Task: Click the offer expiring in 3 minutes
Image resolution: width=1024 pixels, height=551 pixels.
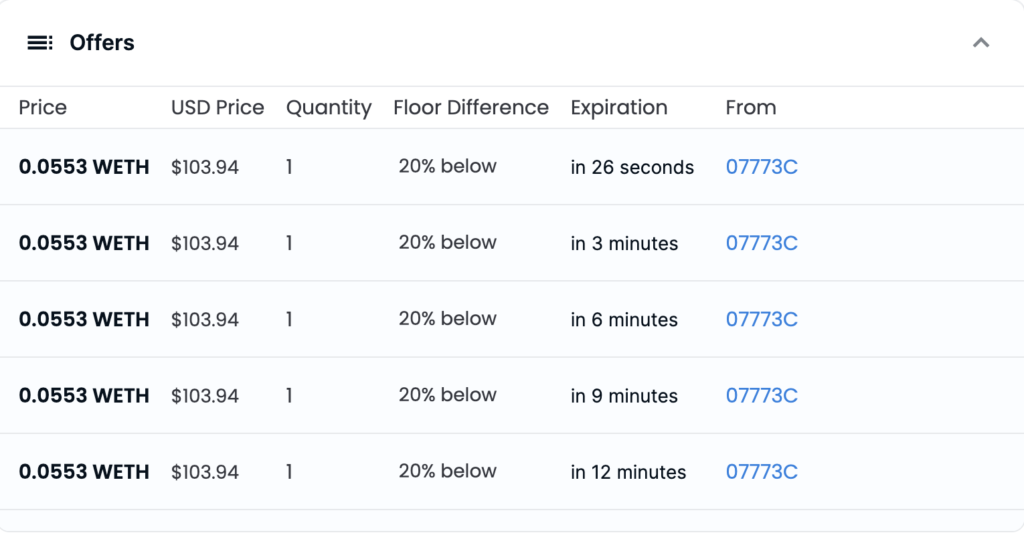Action: click(x=512, y=244)
